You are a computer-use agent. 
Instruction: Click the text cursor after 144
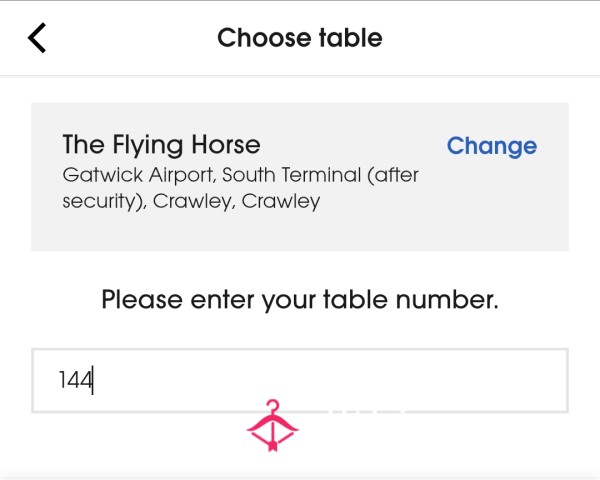tap(93, 380)
